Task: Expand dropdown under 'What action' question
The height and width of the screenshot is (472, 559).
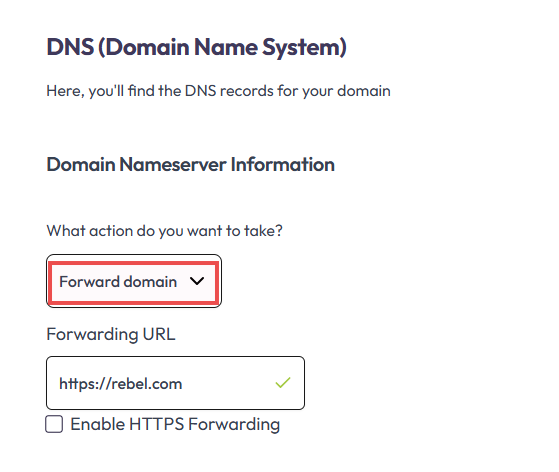Action: point(134,281)
